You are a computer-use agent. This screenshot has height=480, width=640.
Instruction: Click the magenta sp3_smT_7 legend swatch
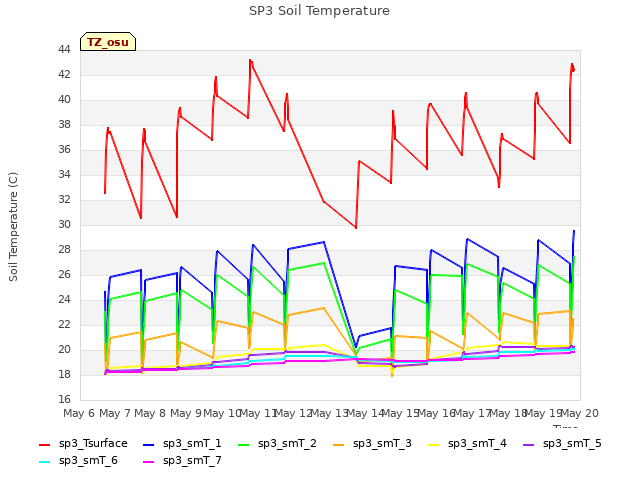tap(149, 462)
